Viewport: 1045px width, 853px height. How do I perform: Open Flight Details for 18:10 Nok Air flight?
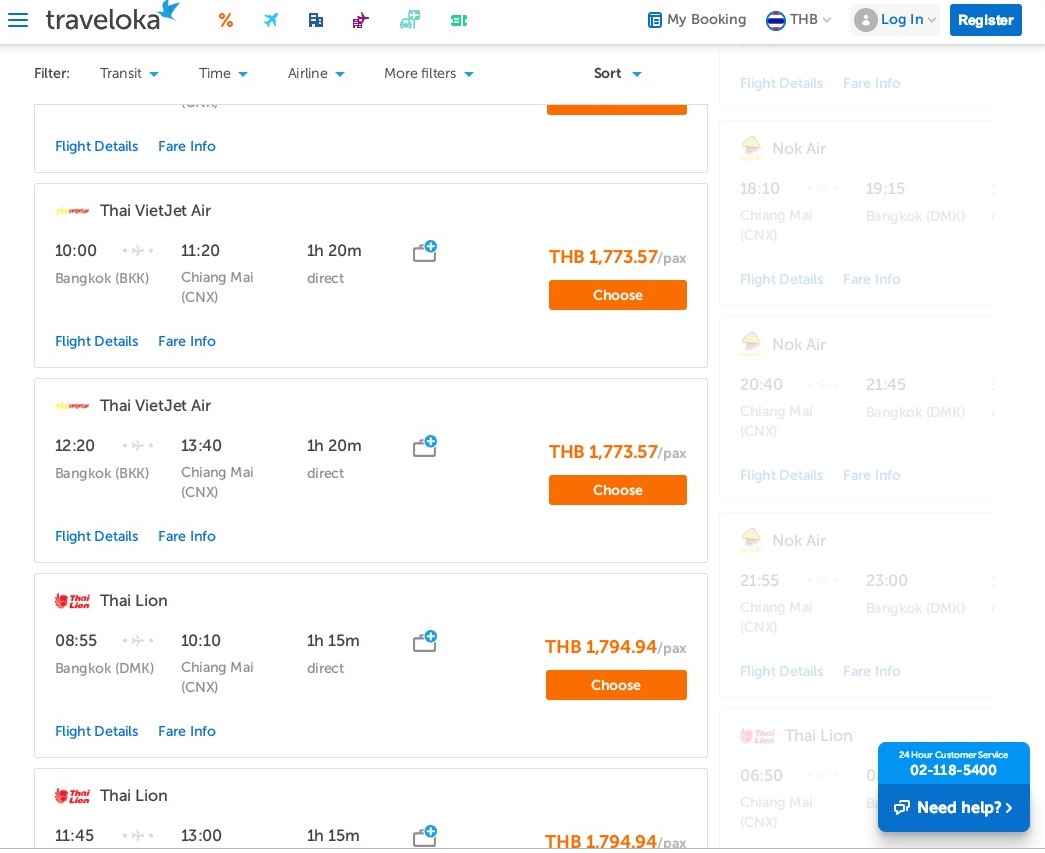(782, 279)
